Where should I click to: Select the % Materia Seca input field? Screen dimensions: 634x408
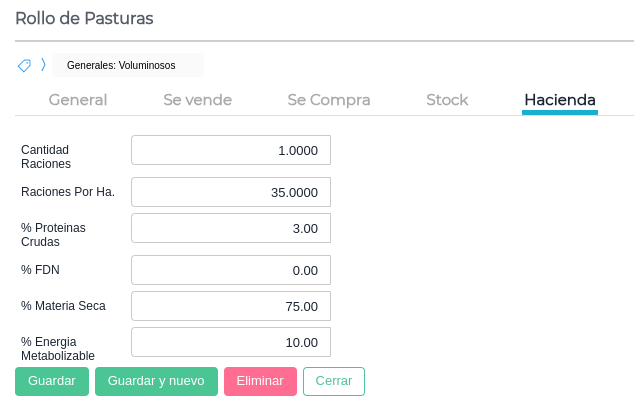coord(231,306)
